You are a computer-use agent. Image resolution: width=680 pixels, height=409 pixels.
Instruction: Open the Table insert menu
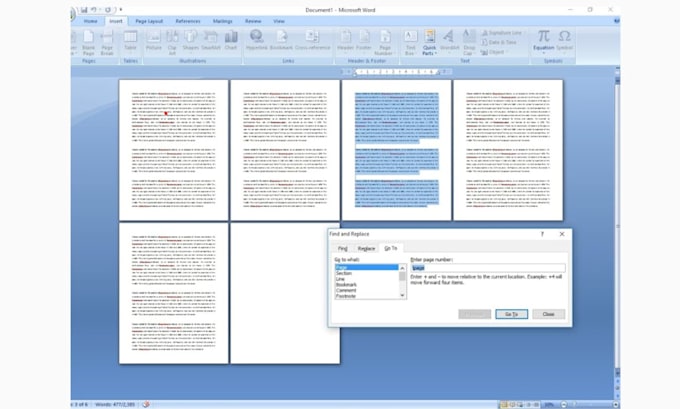pyautogui.click(x=130, y=42)
